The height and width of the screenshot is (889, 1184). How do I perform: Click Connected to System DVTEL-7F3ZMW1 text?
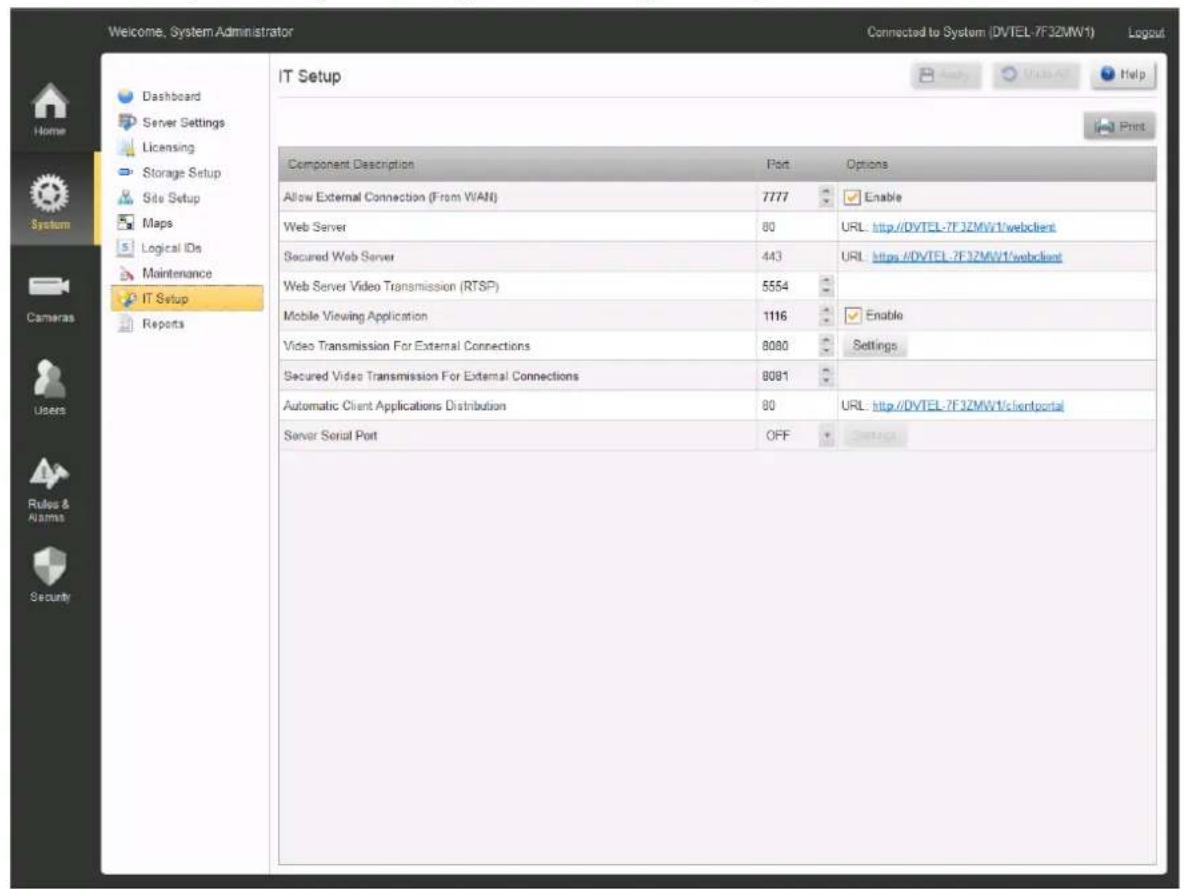980,32
